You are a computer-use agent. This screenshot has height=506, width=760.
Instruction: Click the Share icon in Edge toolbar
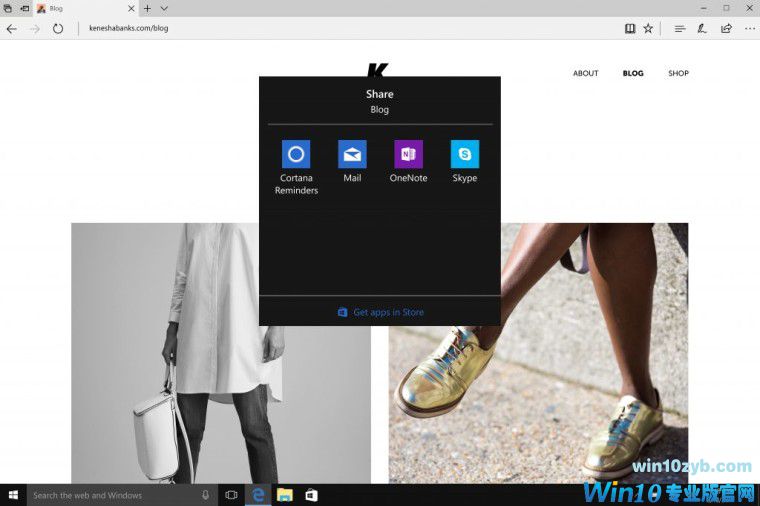[x=726, y=29]
